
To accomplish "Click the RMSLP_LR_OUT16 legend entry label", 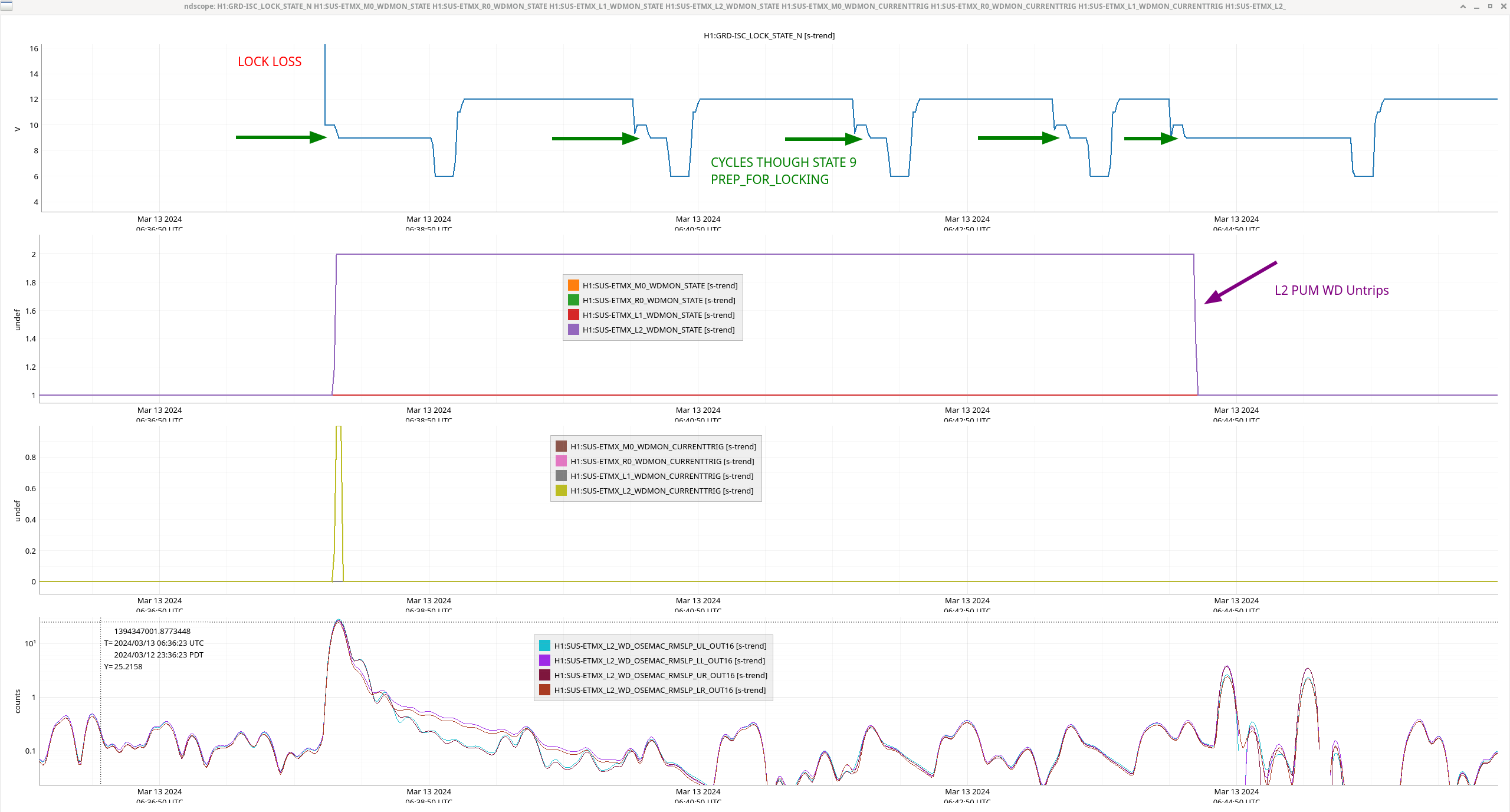I will click(659, 690).
